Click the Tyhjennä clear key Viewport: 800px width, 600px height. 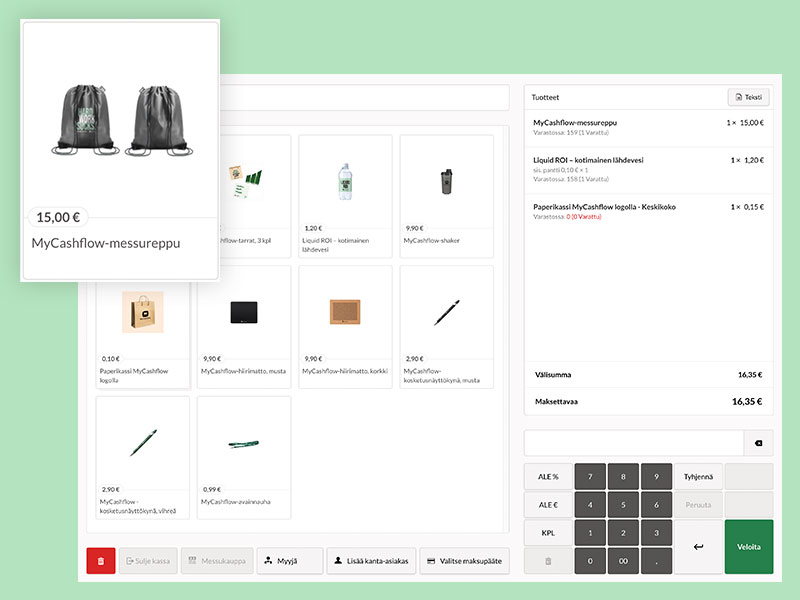698,477
